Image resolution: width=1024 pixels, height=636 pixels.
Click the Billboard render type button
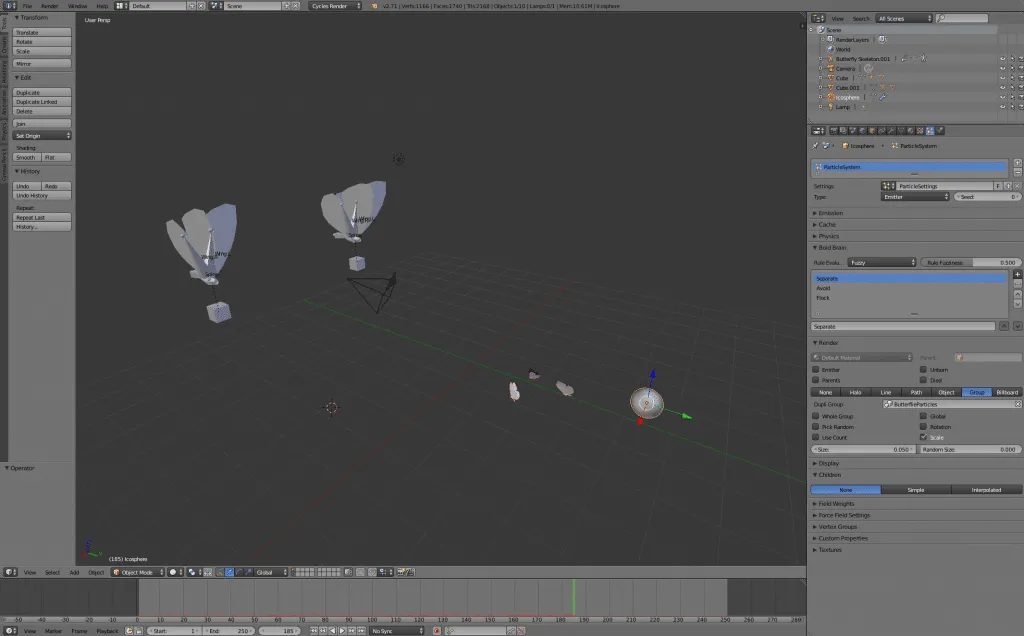tap(1005, 392)
